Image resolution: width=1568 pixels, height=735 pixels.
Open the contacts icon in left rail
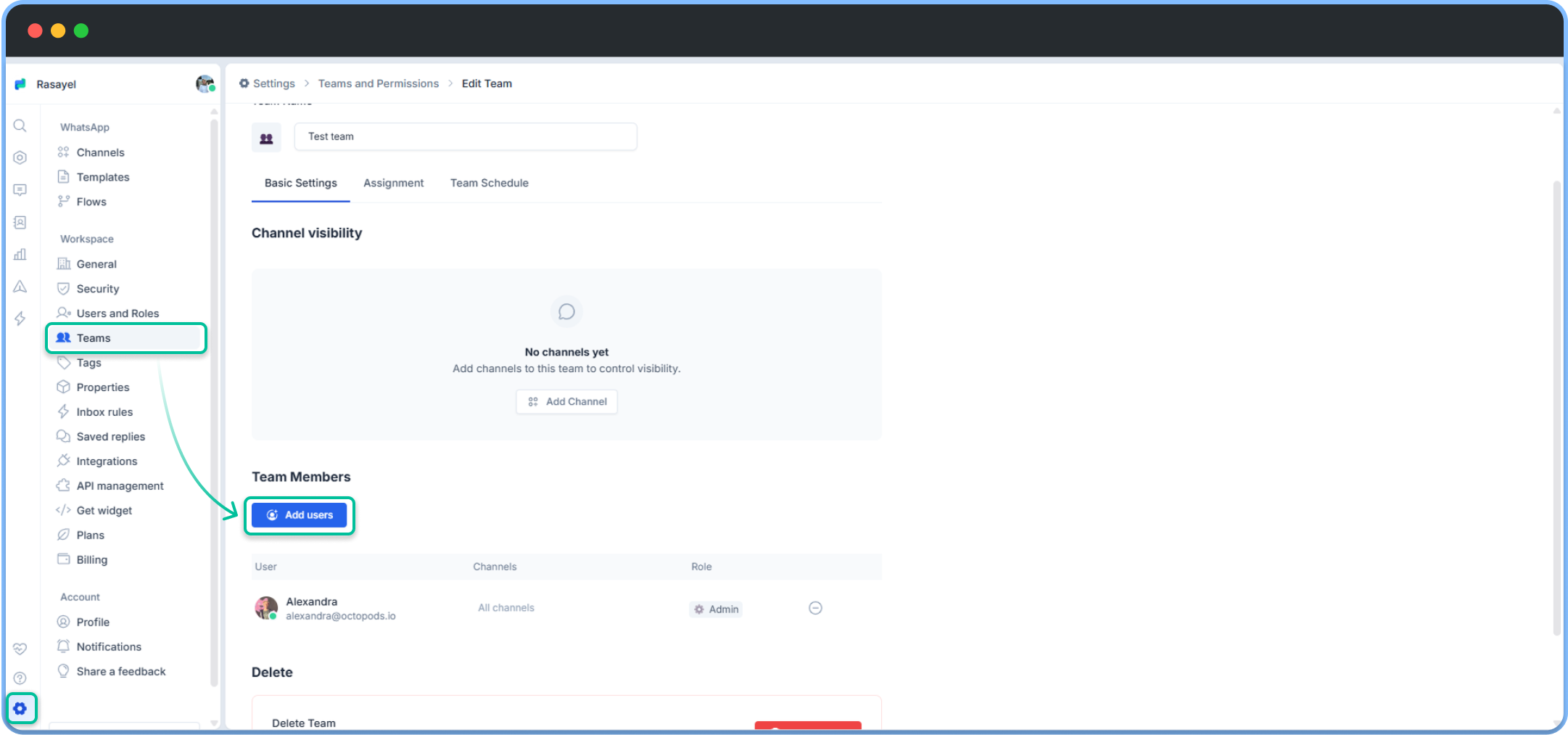(x=20, y=223)
